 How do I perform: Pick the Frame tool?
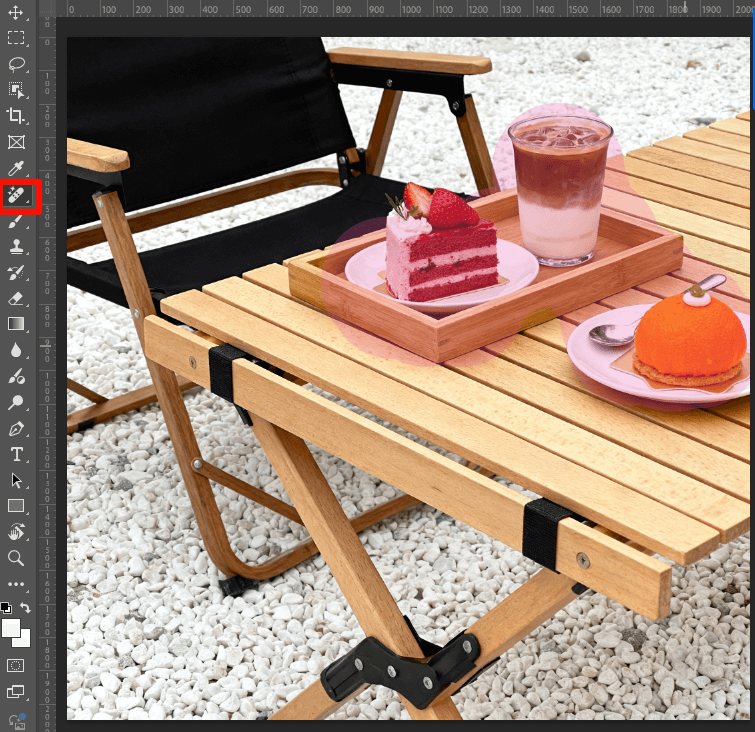tap(16, 142)
